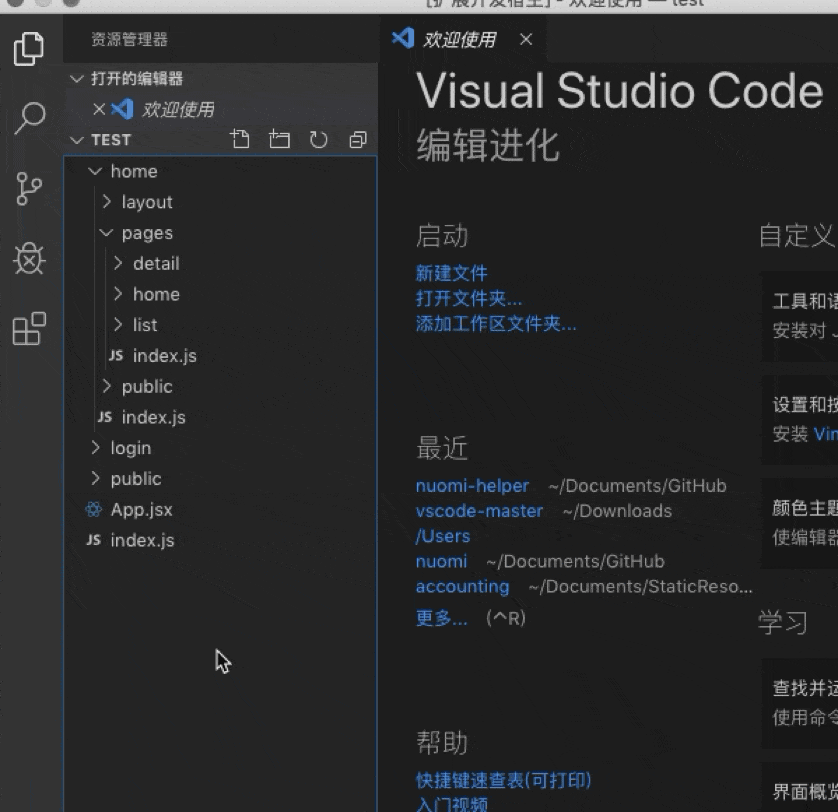838x812 pixels.
Task: Select the 欢迎使用 editor tab
Action: point(463,39)
